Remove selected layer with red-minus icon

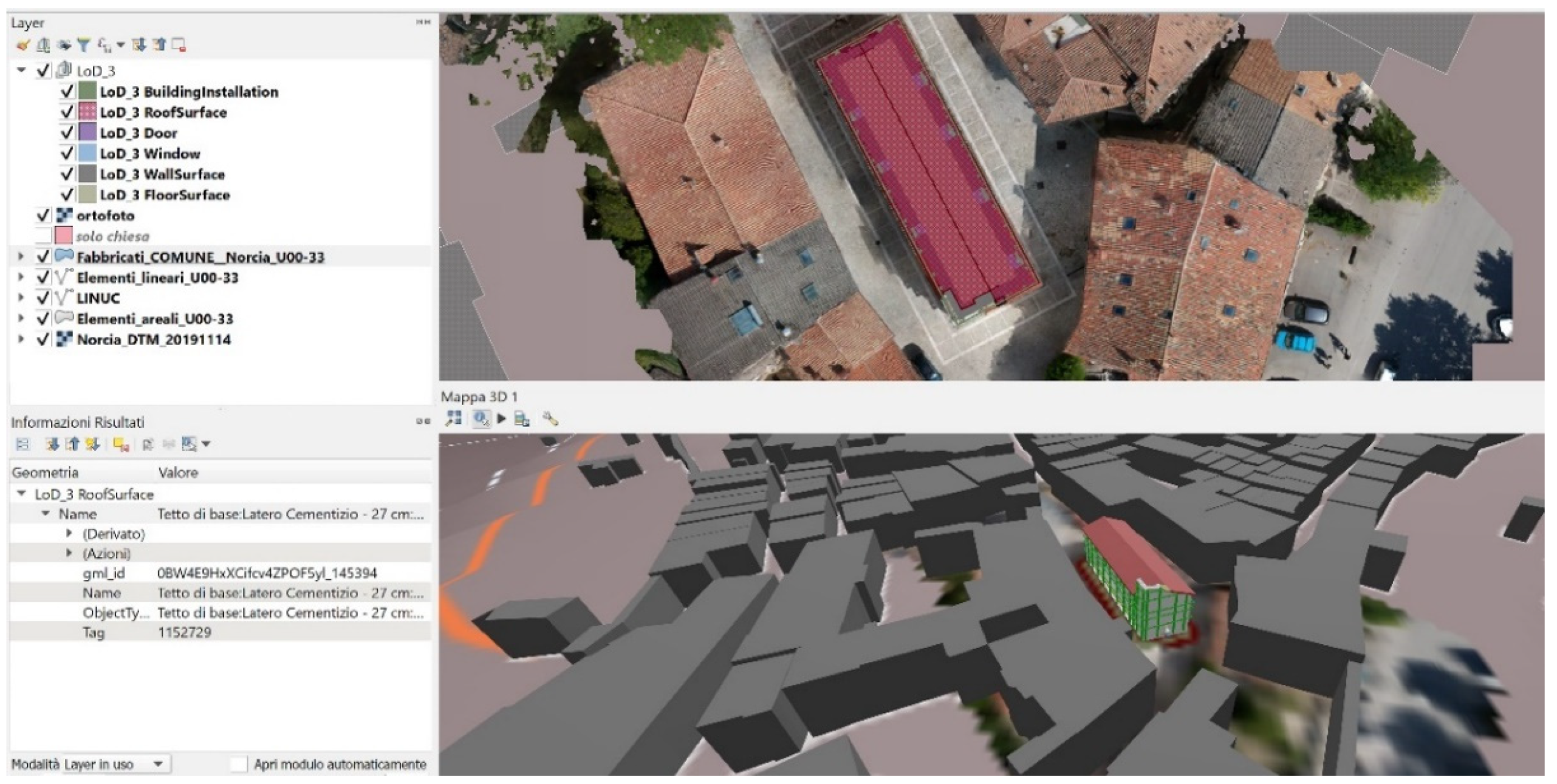(179, 44)
